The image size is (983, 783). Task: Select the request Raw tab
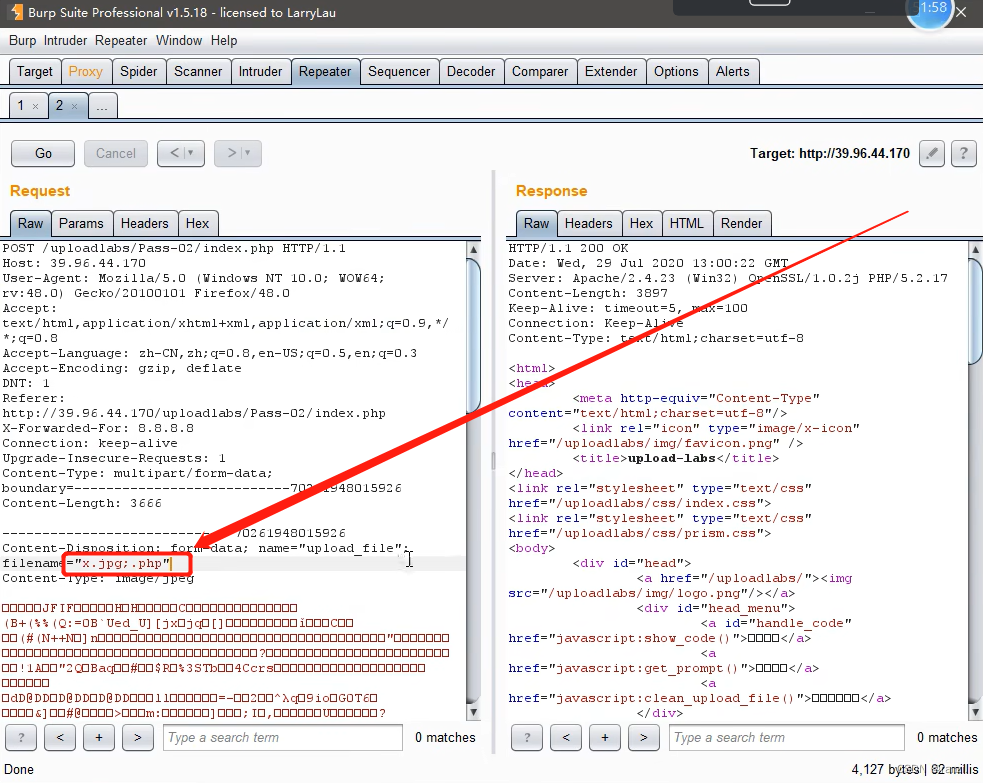[30, 224]
